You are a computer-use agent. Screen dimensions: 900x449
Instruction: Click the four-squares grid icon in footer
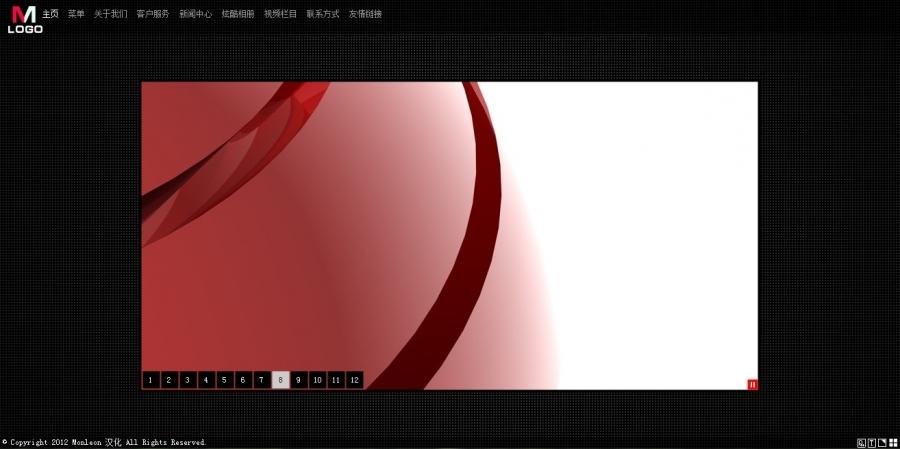click(x=893, y=443)
